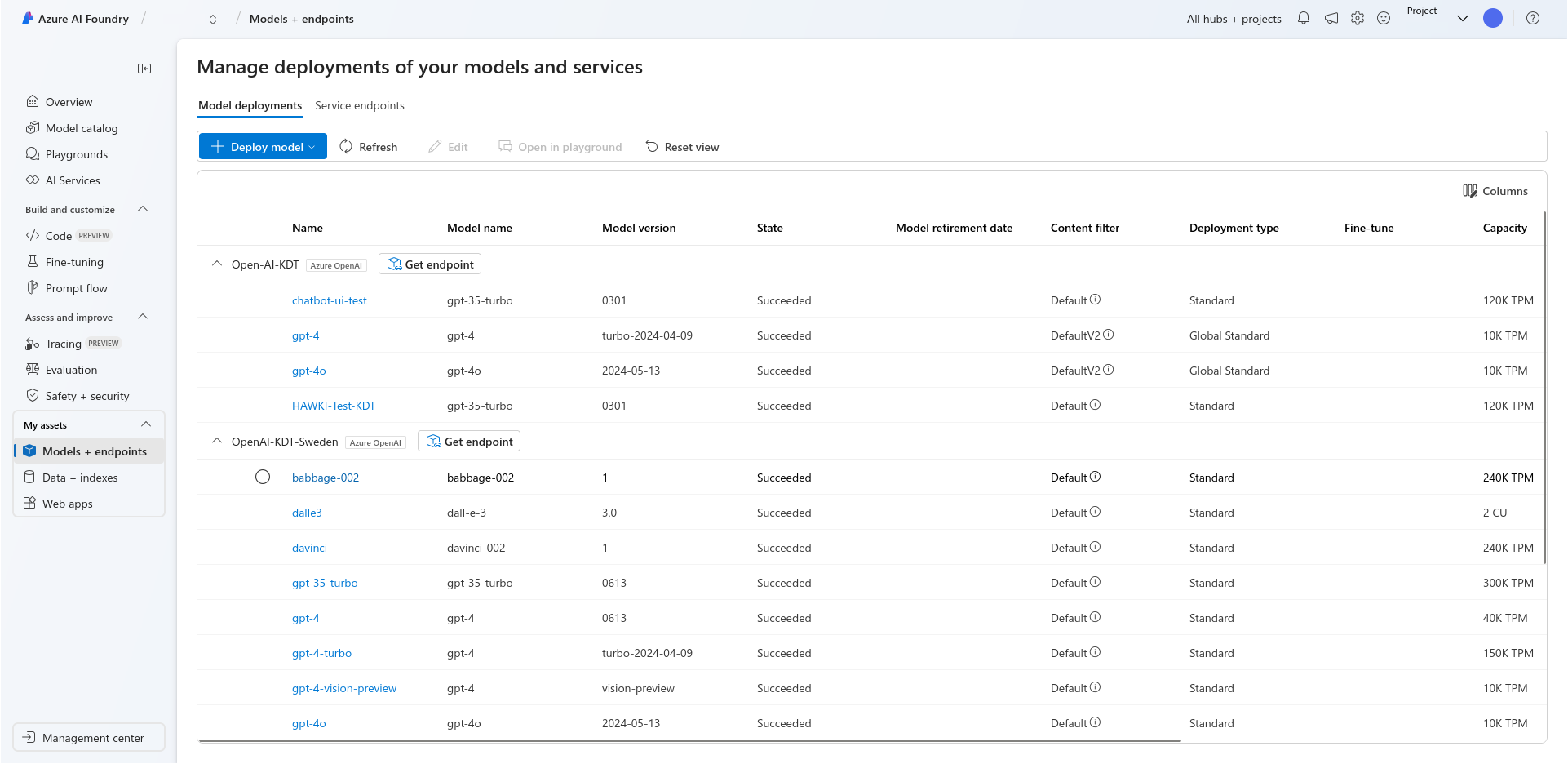Open breadcrumb project switcher arrows
This screenshot has width=1568, height=764.
(x=213, y=19)
